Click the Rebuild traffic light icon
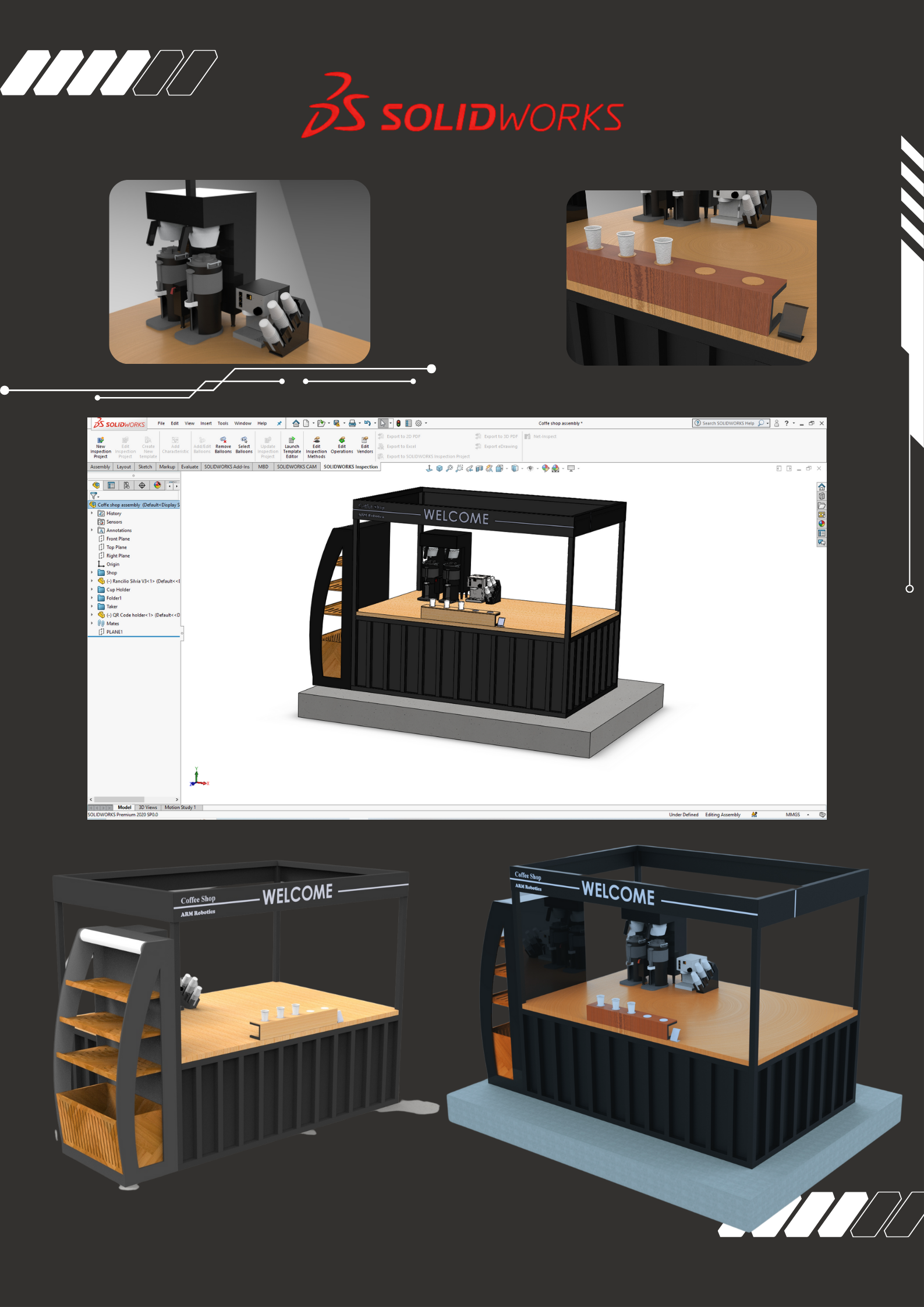 coord(398,423)
